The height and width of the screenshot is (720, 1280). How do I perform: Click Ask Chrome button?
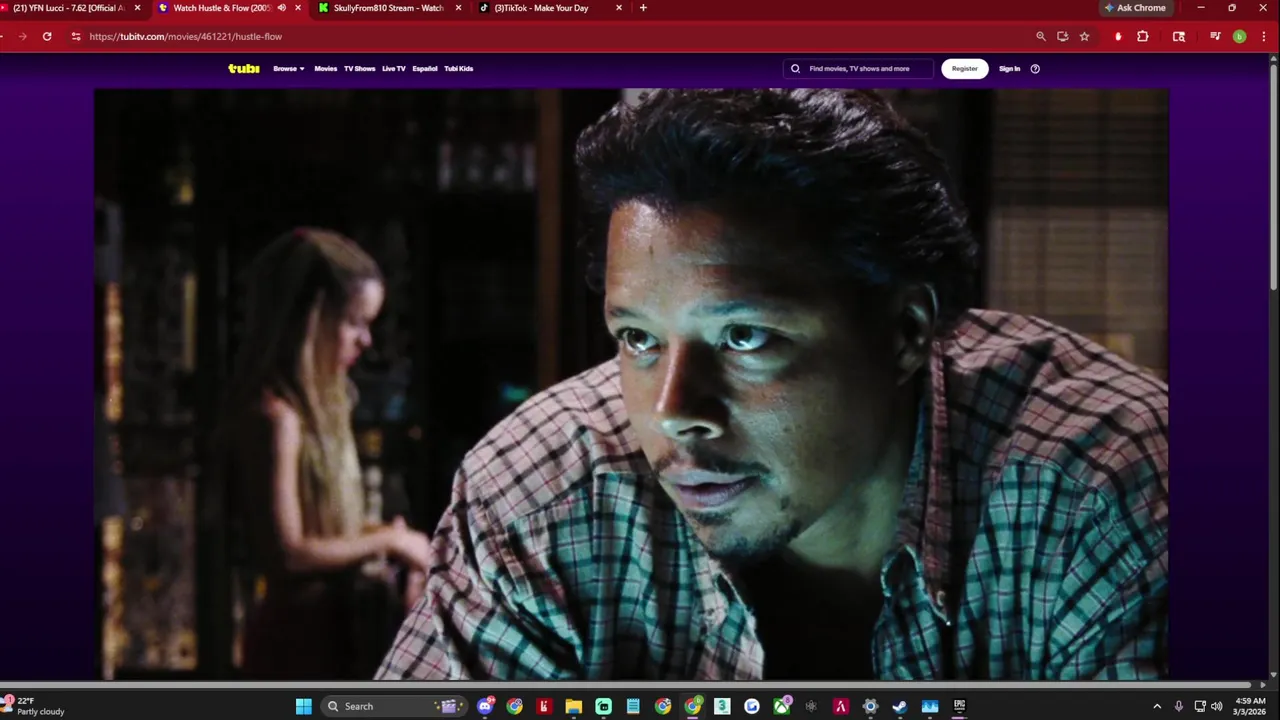tap(1135, 8)
